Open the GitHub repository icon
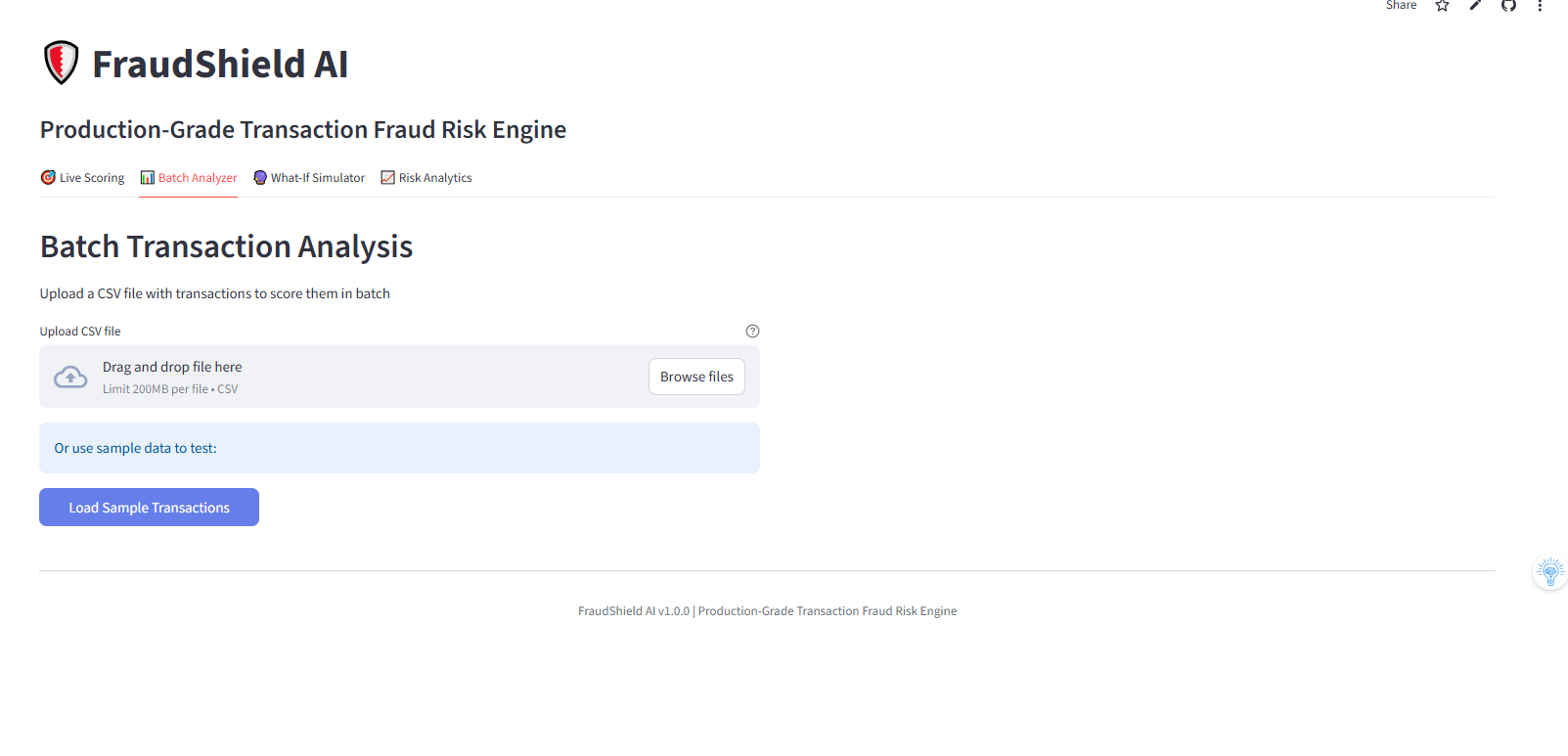Screen dimensions: 1568x756 point(1508,5)
